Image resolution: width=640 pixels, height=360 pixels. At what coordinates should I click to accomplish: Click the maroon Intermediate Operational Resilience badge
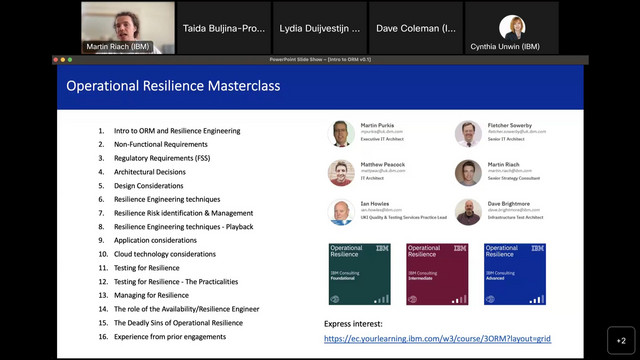click(x=437, y=274)
